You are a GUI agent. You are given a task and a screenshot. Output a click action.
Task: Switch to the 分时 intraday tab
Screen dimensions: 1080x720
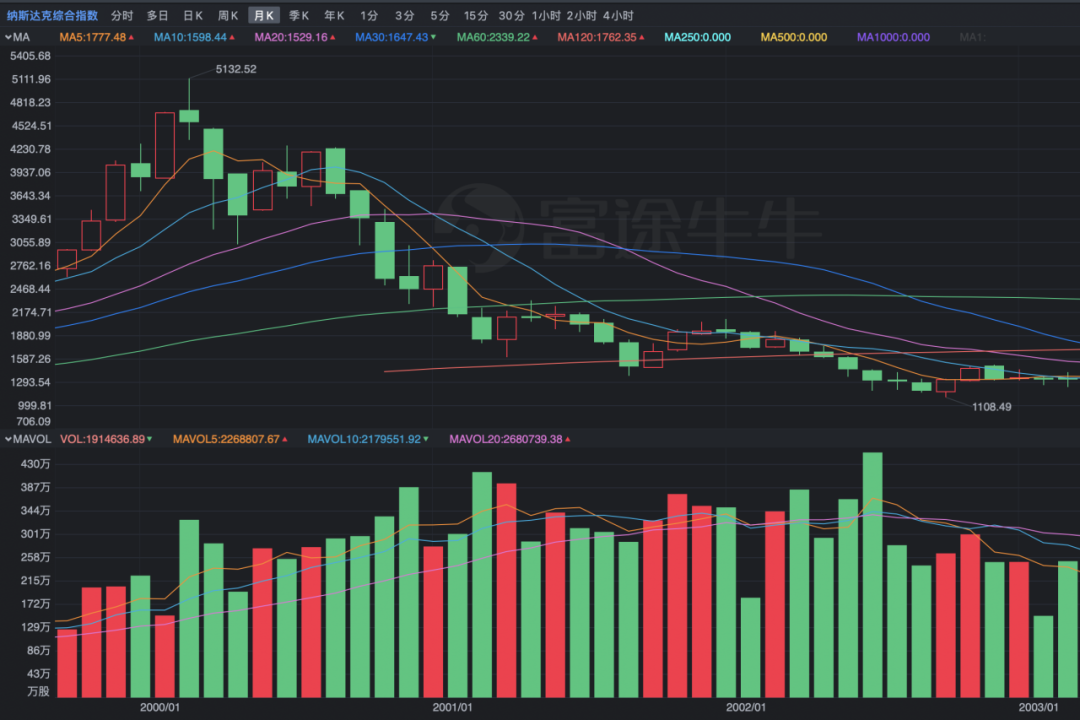coord(121,15)
